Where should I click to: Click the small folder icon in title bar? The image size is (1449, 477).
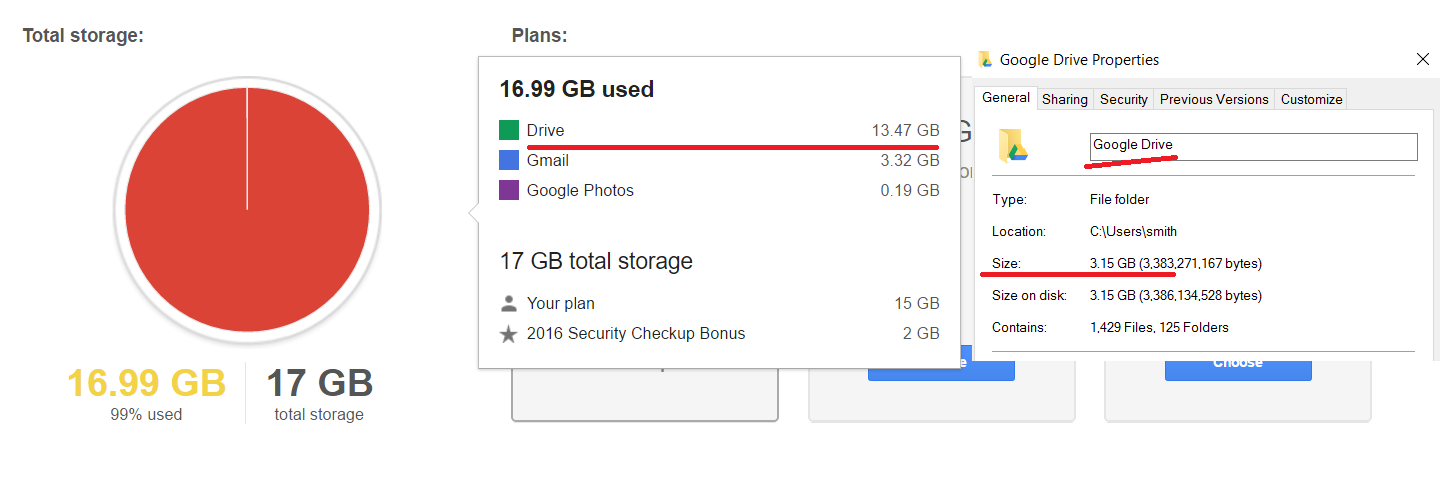pyautogui.click(x=985, y=59)
